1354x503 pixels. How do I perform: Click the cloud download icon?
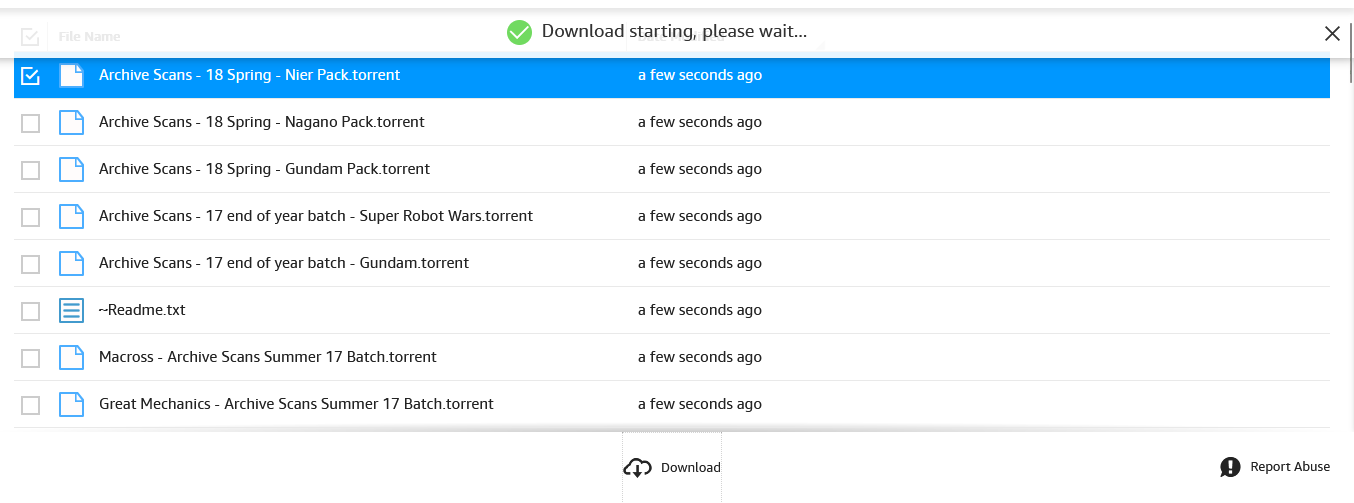[x=637, y=467]
